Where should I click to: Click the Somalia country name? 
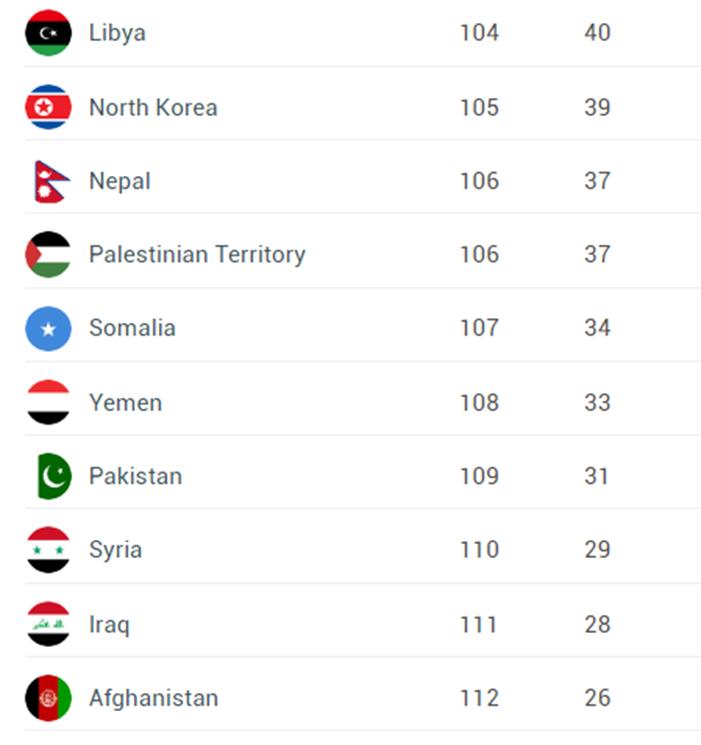click(x=132, y=328)
